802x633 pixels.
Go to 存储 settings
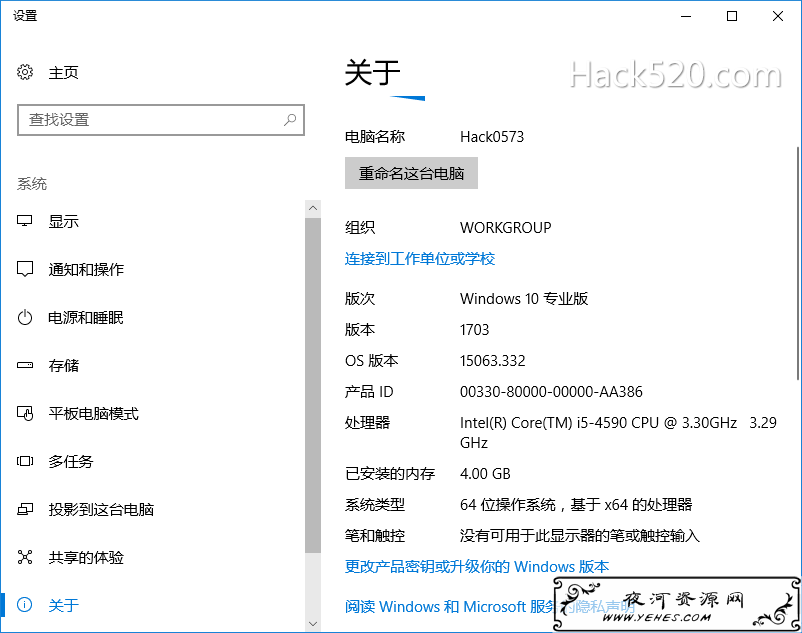coord(63,366)
